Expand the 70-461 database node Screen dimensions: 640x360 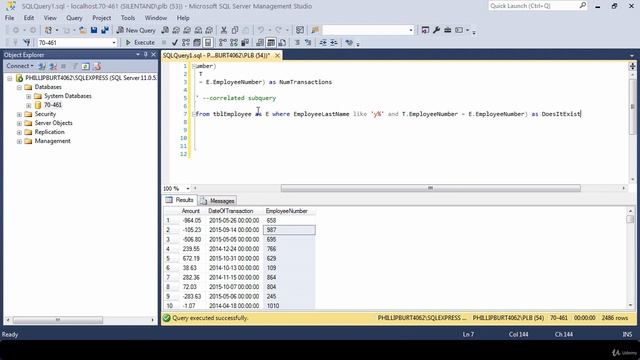29,105
